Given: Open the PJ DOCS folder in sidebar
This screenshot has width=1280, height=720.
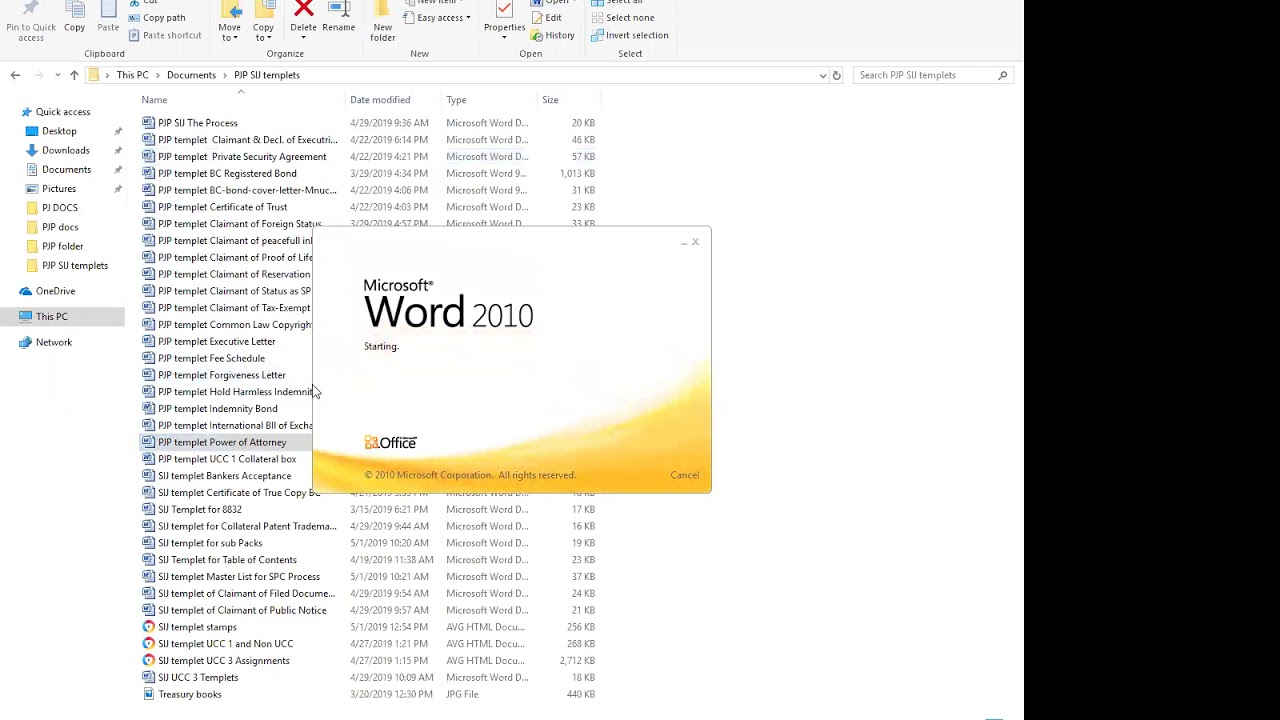Looking at the screenshot, I should point(60,208).
